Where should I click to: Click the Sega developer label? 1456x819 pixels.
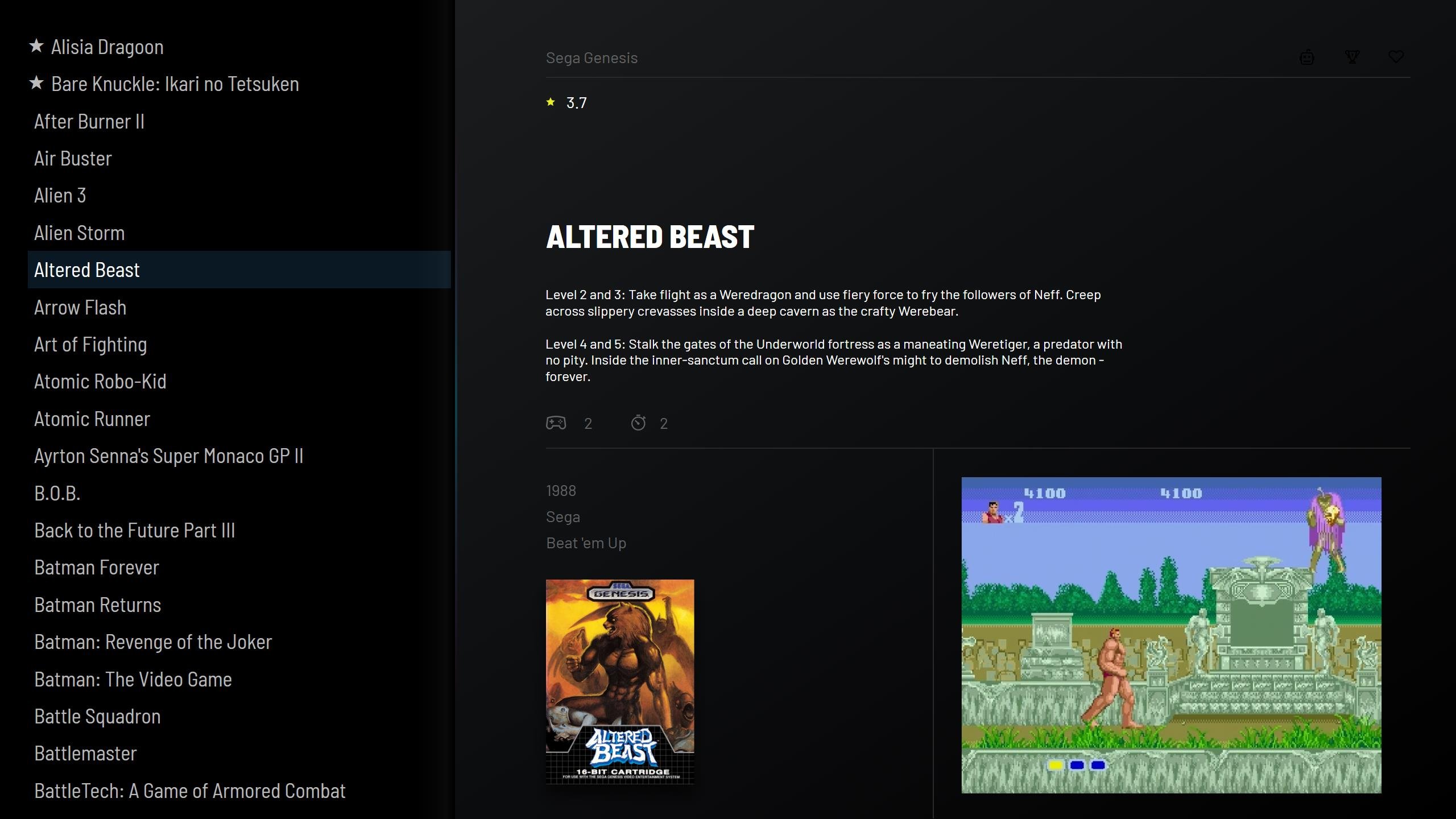pos(563,516)
